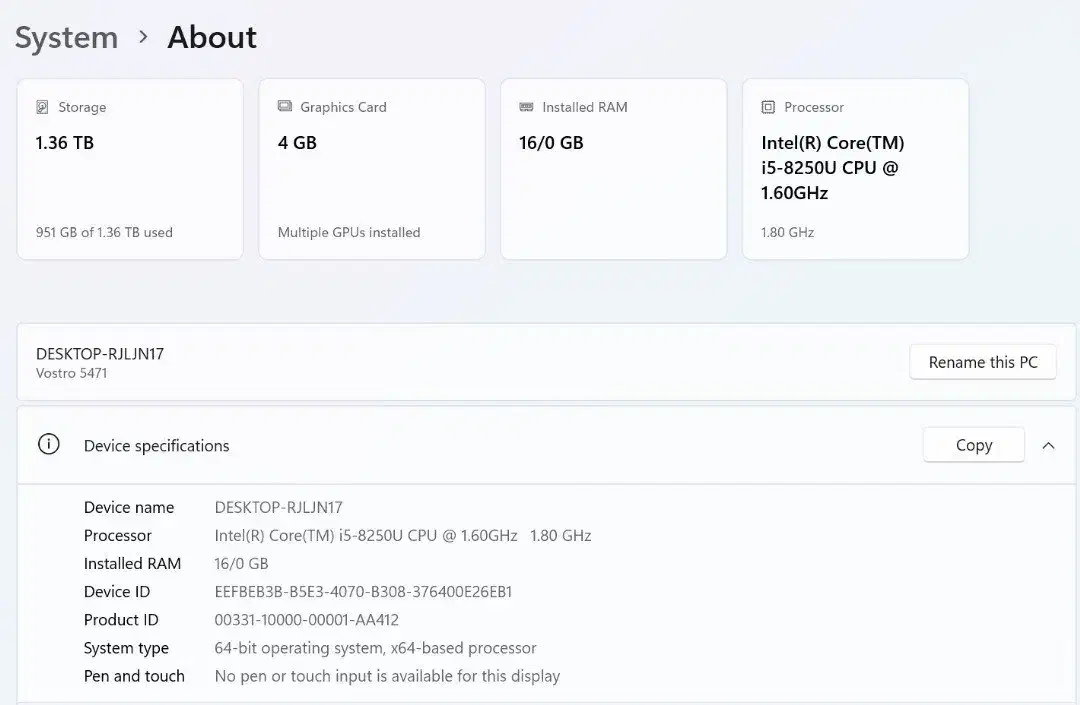This screenshot has width=1080, height=705.
Task: Click the DESKTOP-RJLJN17 name in the PC header
Action: (100, 354)
